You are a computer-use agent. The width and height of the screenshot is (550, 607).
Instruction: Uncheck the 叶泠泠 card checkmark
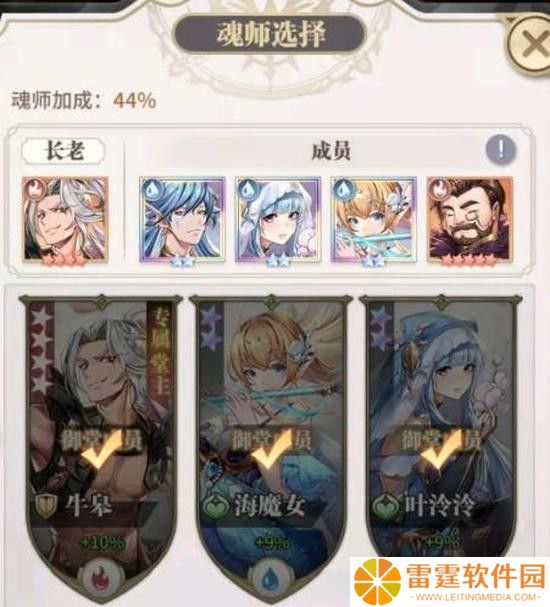(x=440, y=448)
